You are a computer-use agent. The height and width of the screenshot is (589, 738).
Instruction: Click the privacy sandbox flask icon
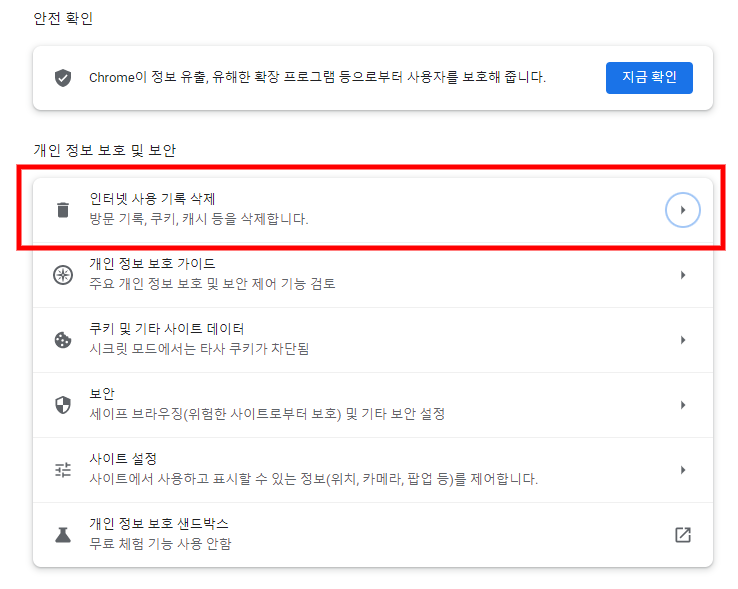coord(63,535)
